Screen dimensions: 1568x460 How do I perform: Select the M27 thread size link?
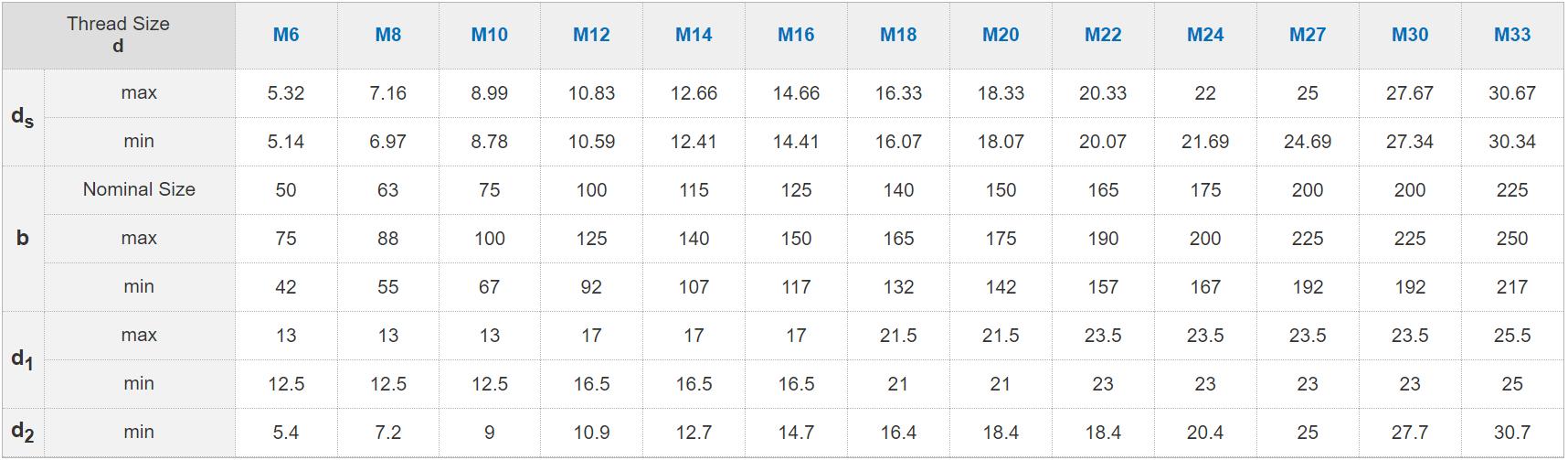pyautogui.click(x=1308, y=35)
